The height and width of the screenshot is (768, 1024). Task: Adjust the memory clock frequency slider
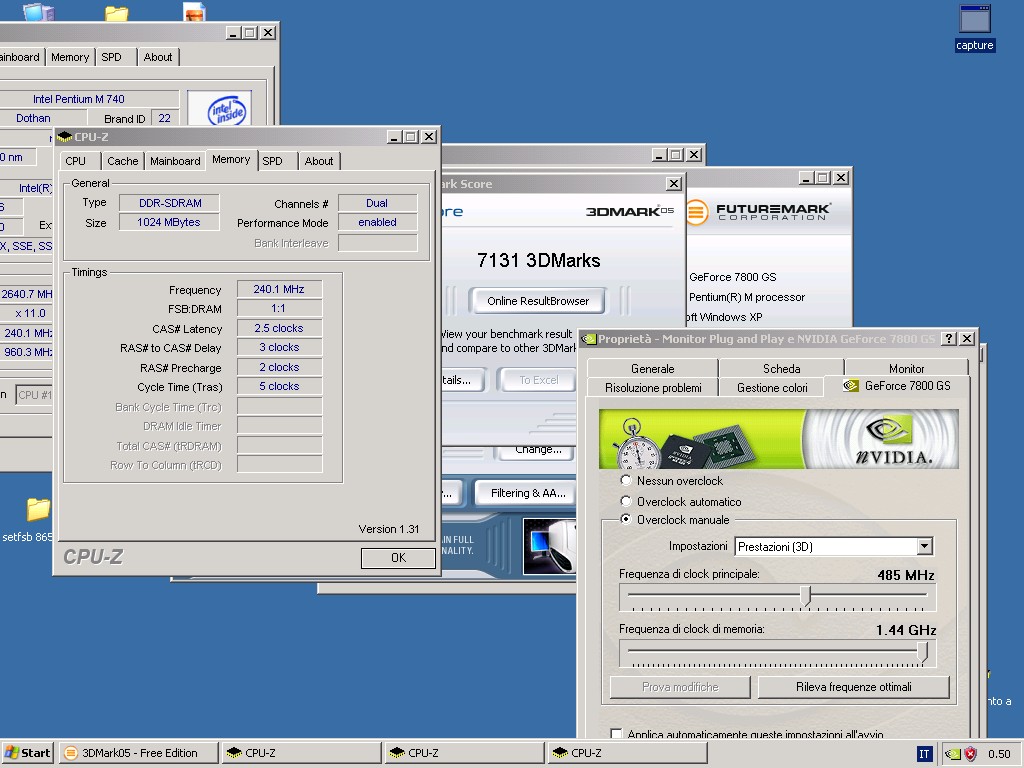tap(923, 652)
